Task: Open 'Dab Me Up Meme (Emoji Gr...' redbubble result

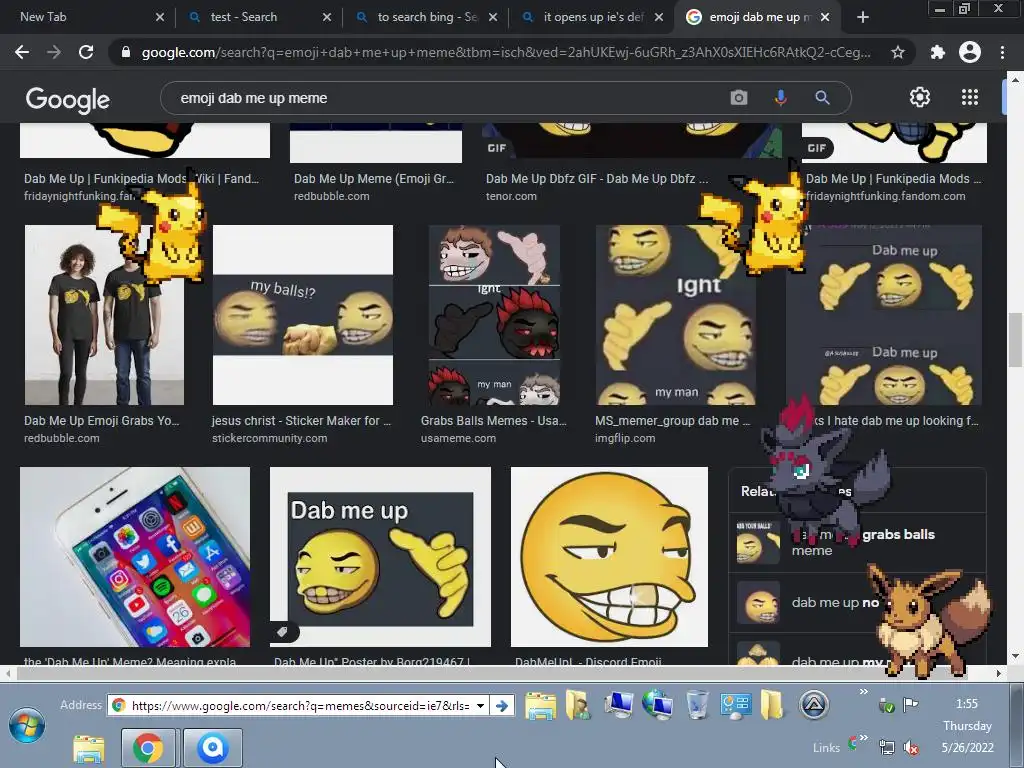Action: coord(374,178)
